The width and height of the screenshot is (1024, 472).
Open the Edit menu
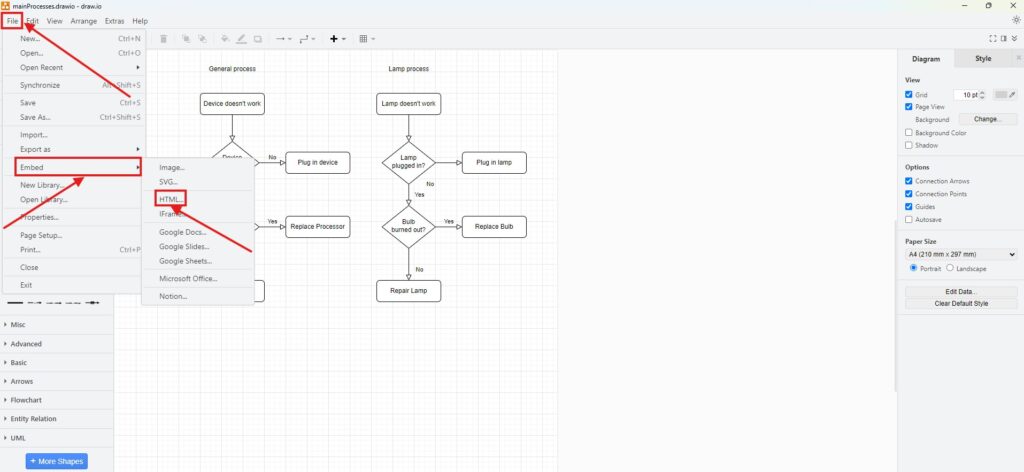(33, 21)
